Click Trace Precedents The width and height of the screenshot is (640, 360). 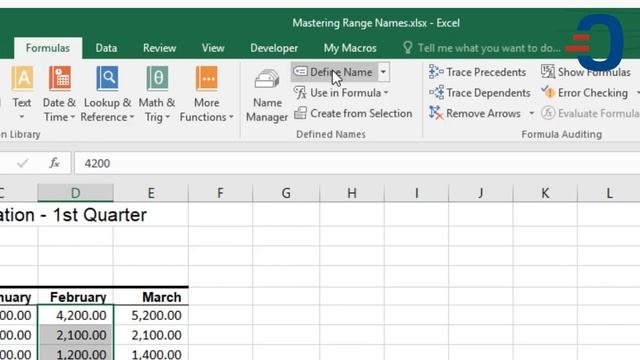[478, 72]
